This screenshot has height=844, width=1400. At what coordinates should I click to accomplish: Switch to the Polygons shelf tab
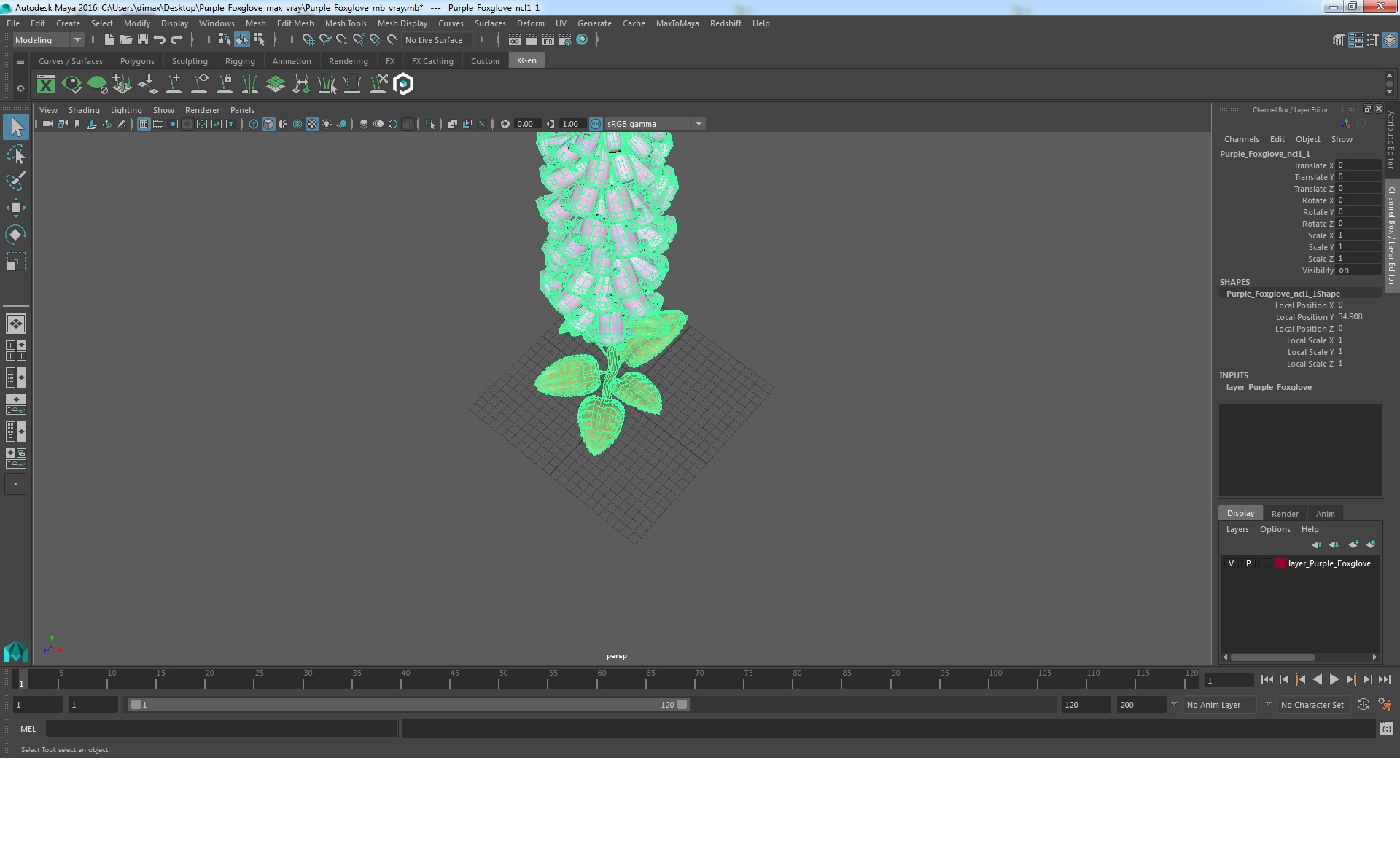137,61
